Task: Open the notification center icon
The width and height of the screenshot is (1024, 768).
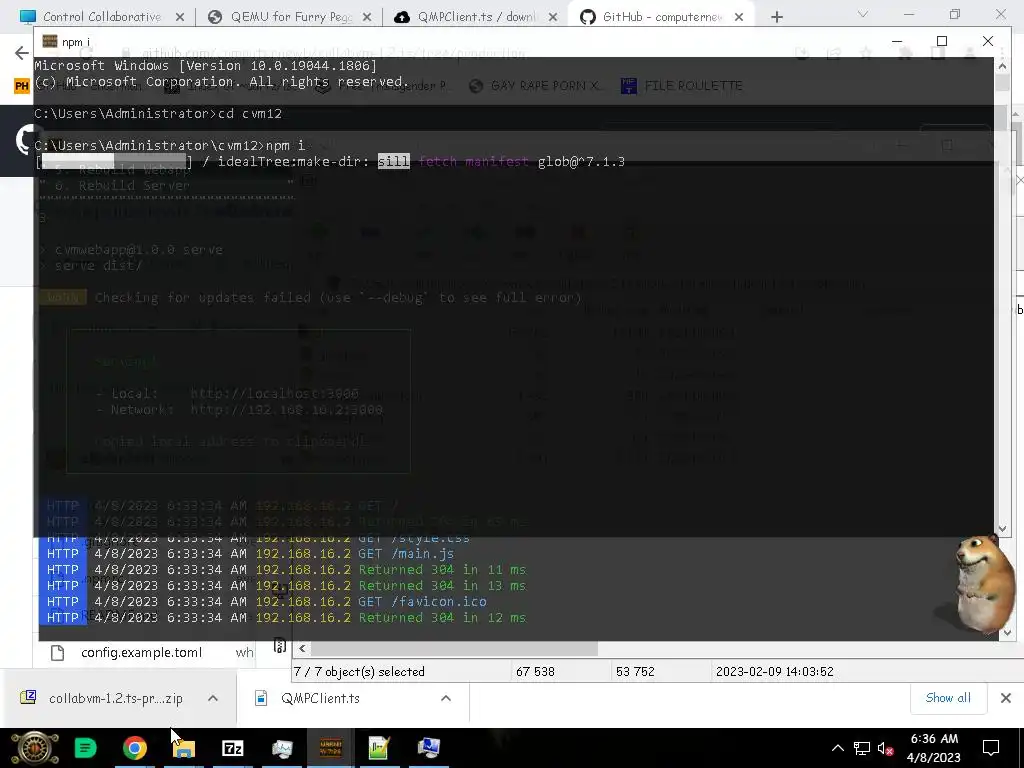Action: (991, 748)
